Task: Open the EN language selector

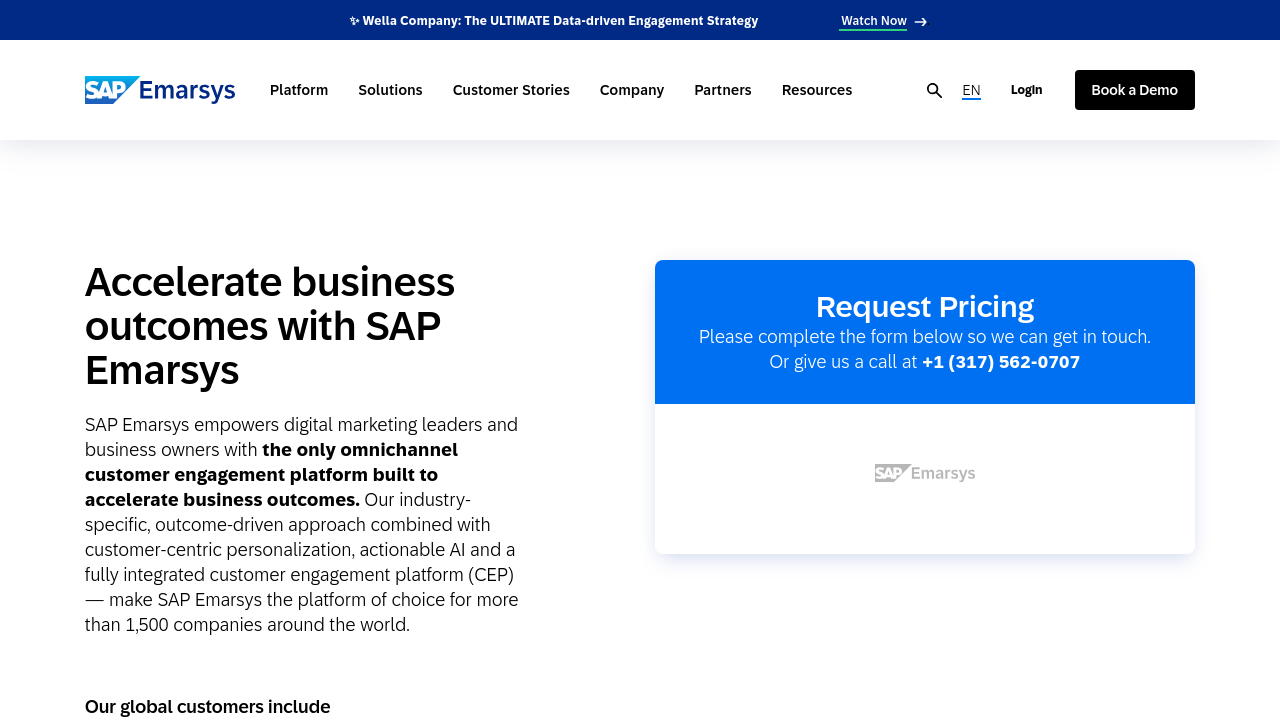Action: click(971, 90)
